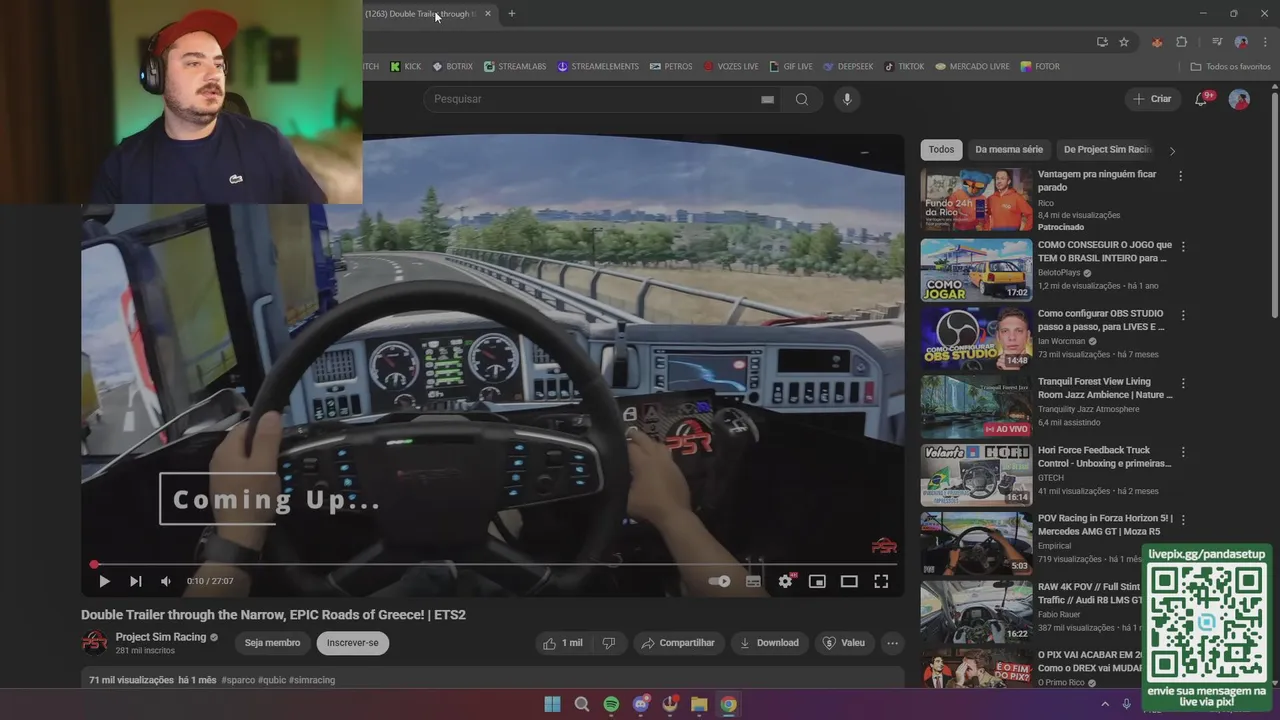Bookmark this page with star icon
Screen dimensions: 1280x720
pyautogui.click(x=1124, y=42)
